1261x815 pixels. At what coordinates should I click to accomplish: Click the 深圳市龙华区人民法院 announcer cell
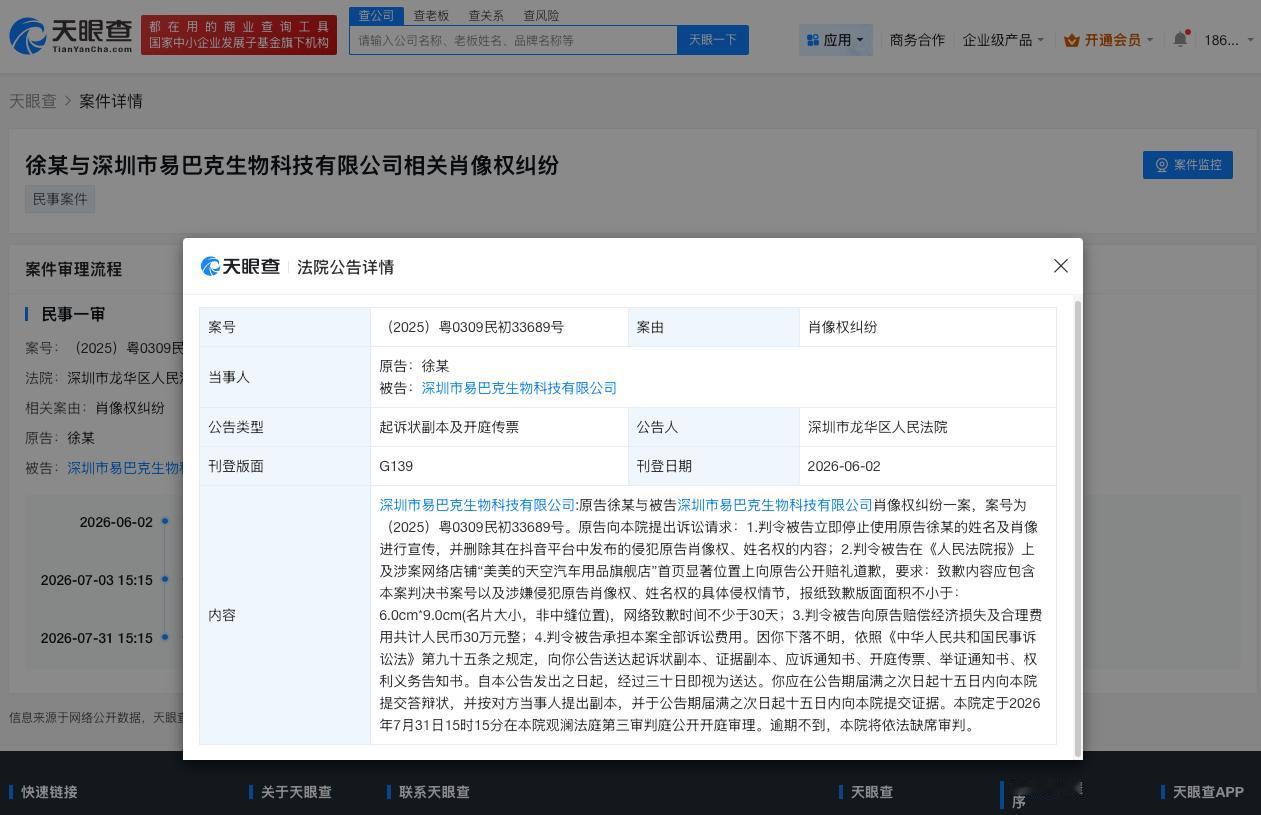[x=927, y=427]
